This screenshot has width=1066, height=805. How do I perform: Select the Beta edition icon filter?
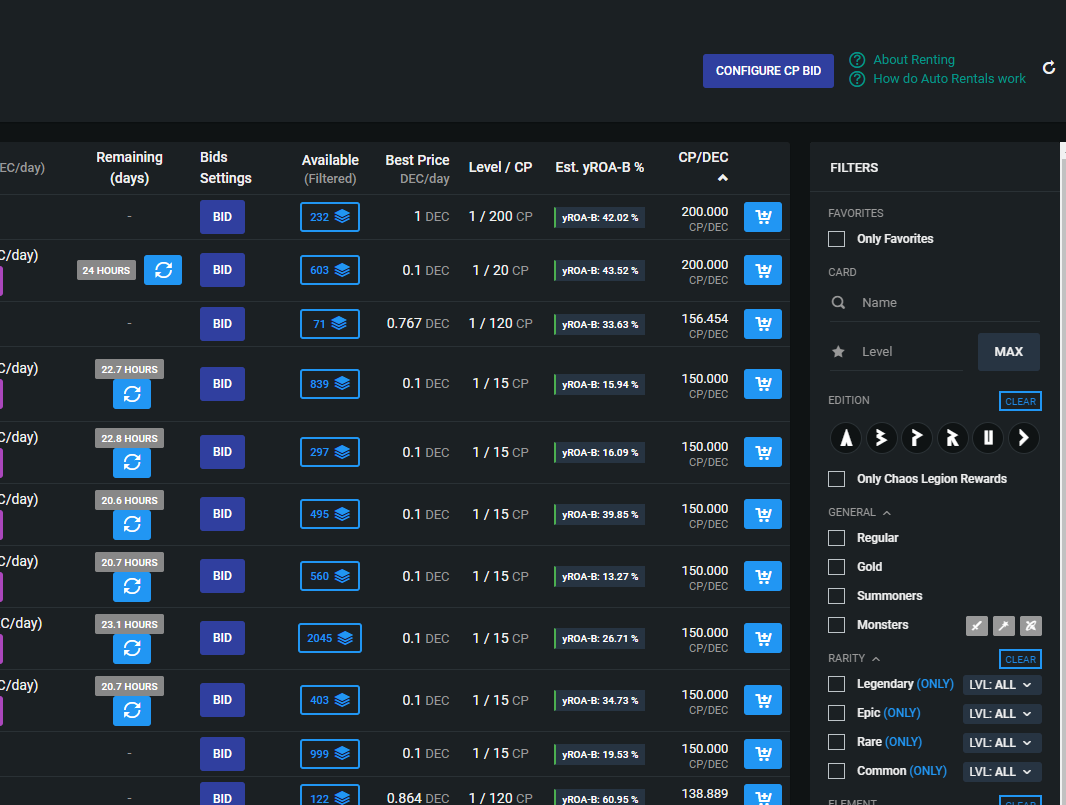point(882,437)
